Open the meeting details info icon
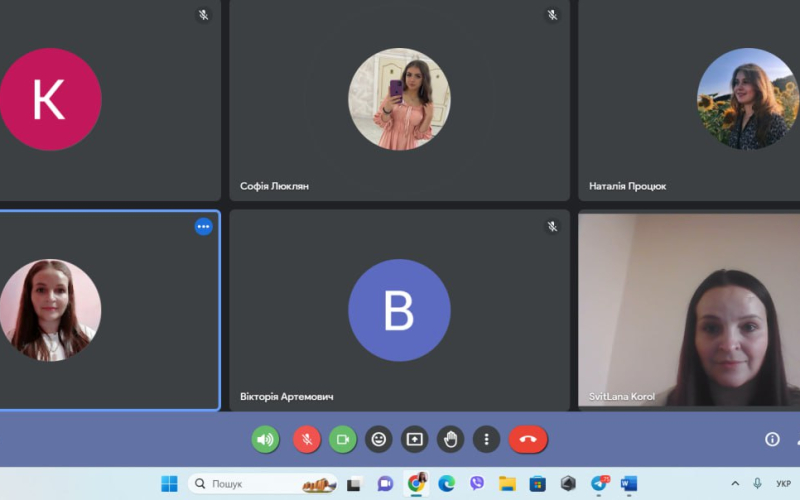This screenshot has height=500, width=800. 772,439
